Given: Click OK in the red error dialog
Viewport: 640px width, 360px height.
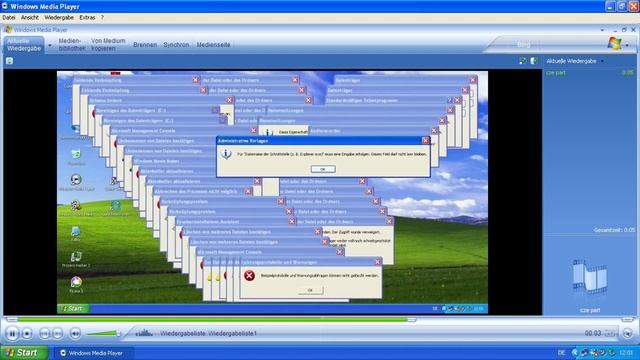Looking at the screenshot, I should [310, 290].
